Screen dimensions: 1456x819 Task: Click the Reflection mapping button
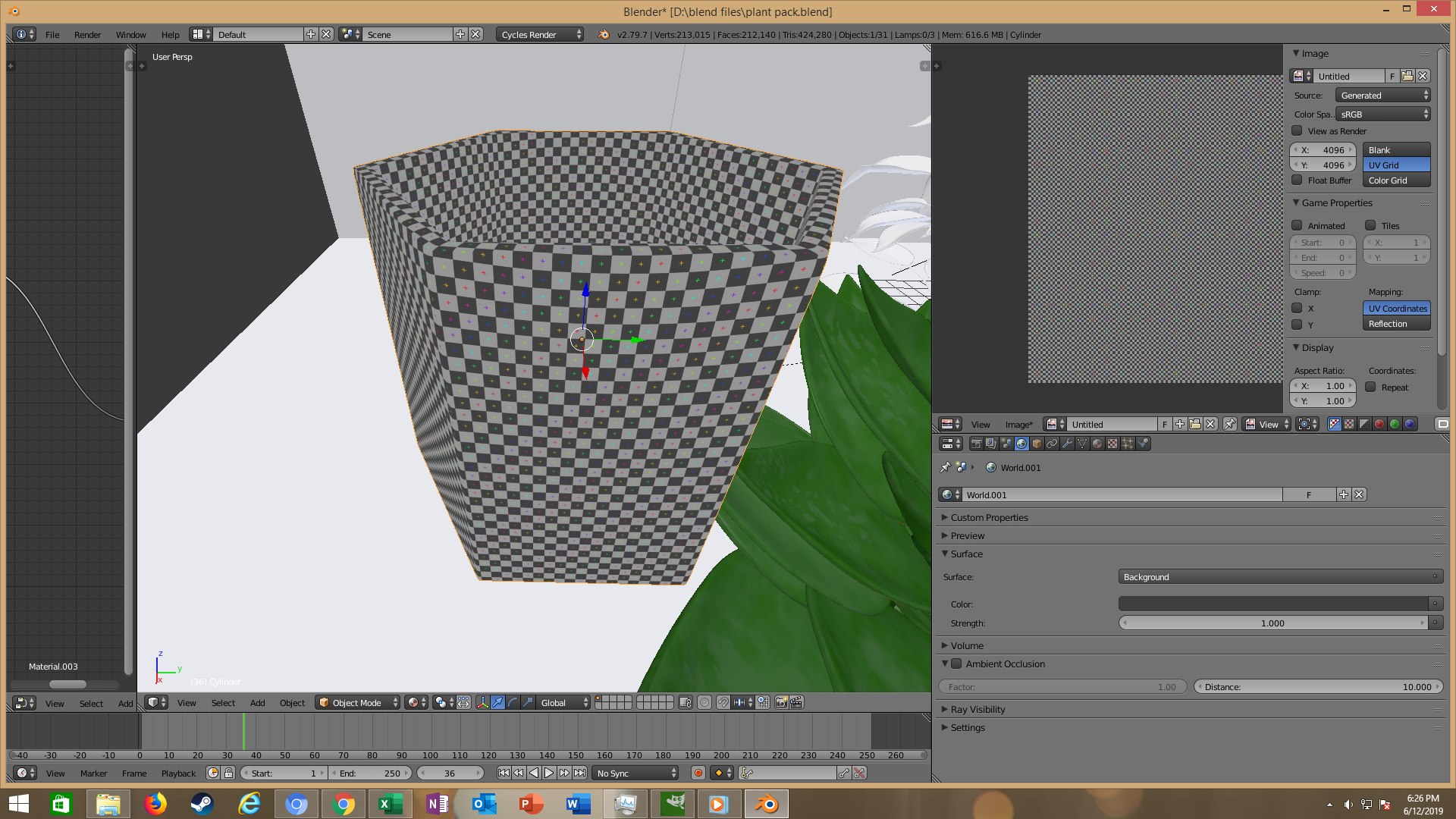pyautogui.click(x=1395, y=324)
